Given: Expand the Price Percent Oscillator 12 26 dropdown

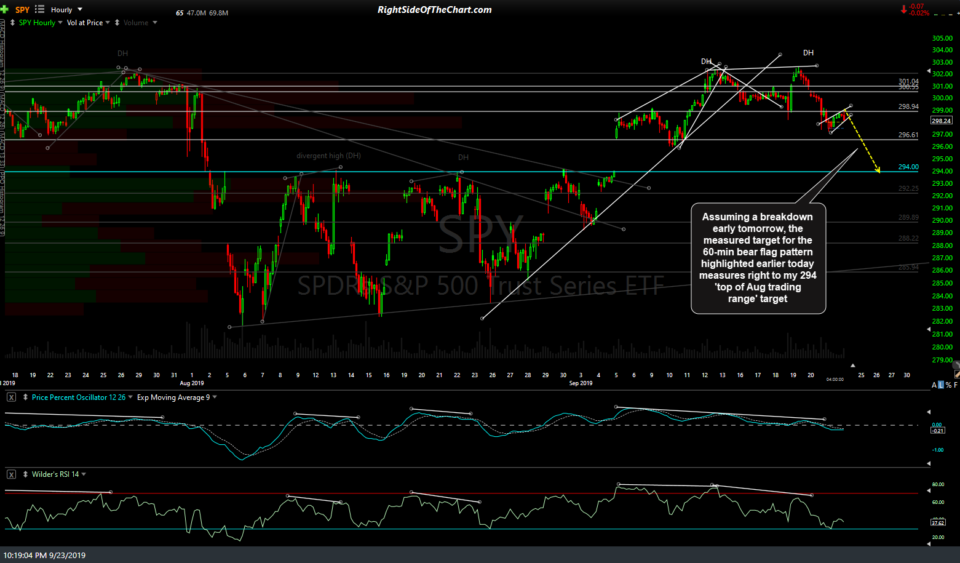Looking at the screenshot, I should [130, 397].
